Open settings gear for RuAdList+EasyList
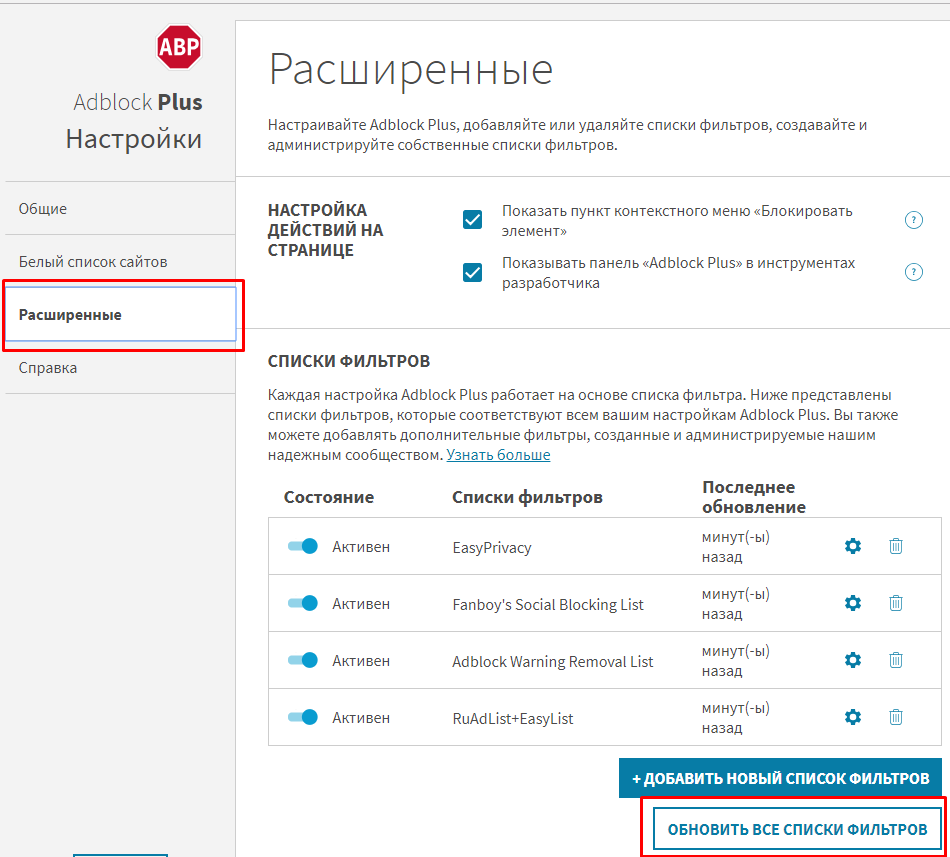The width and height of the screenshot is (950, 857). (852, 717)
